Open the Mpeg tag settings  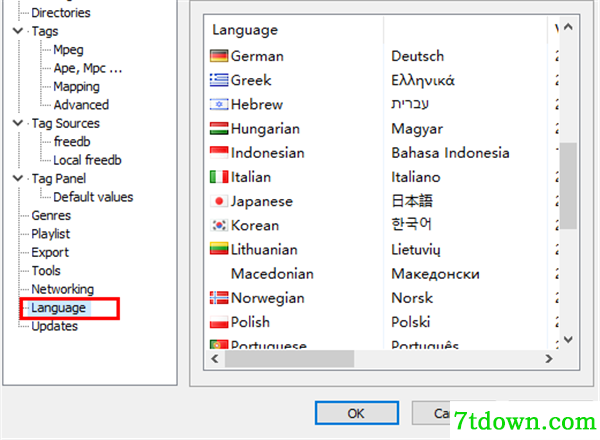coord(68,50)
